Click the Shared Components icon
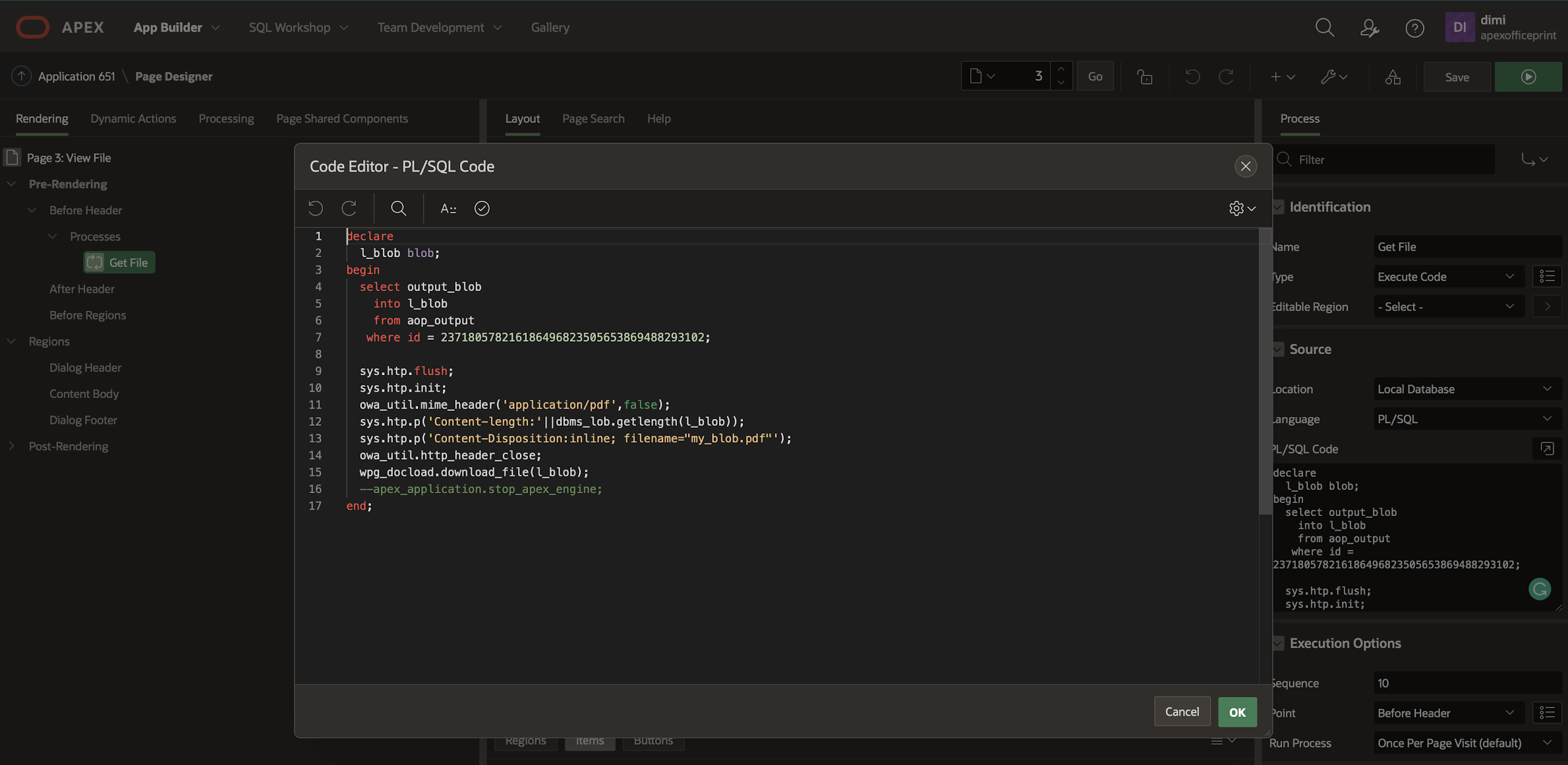Viewport: 1568px width, 765px height. point(1393,77)
